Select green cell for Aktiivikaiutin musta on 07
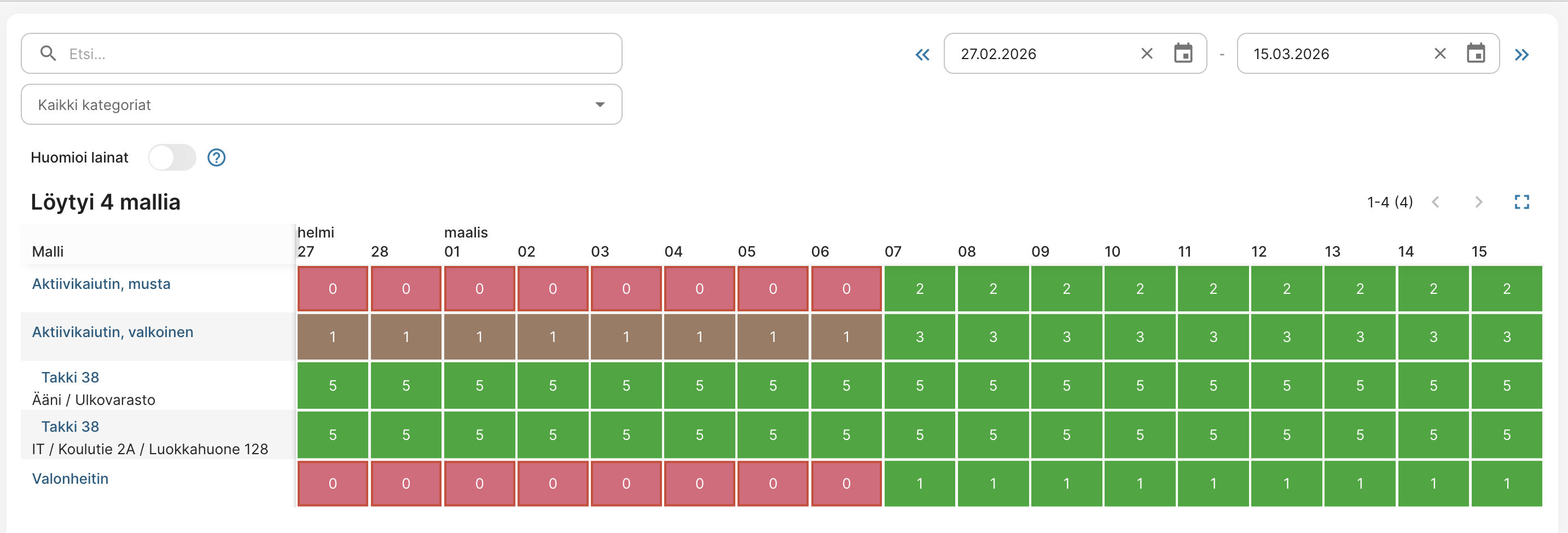Image resolution: width=1568 pixels, height=533 pixels. (920, 289)
